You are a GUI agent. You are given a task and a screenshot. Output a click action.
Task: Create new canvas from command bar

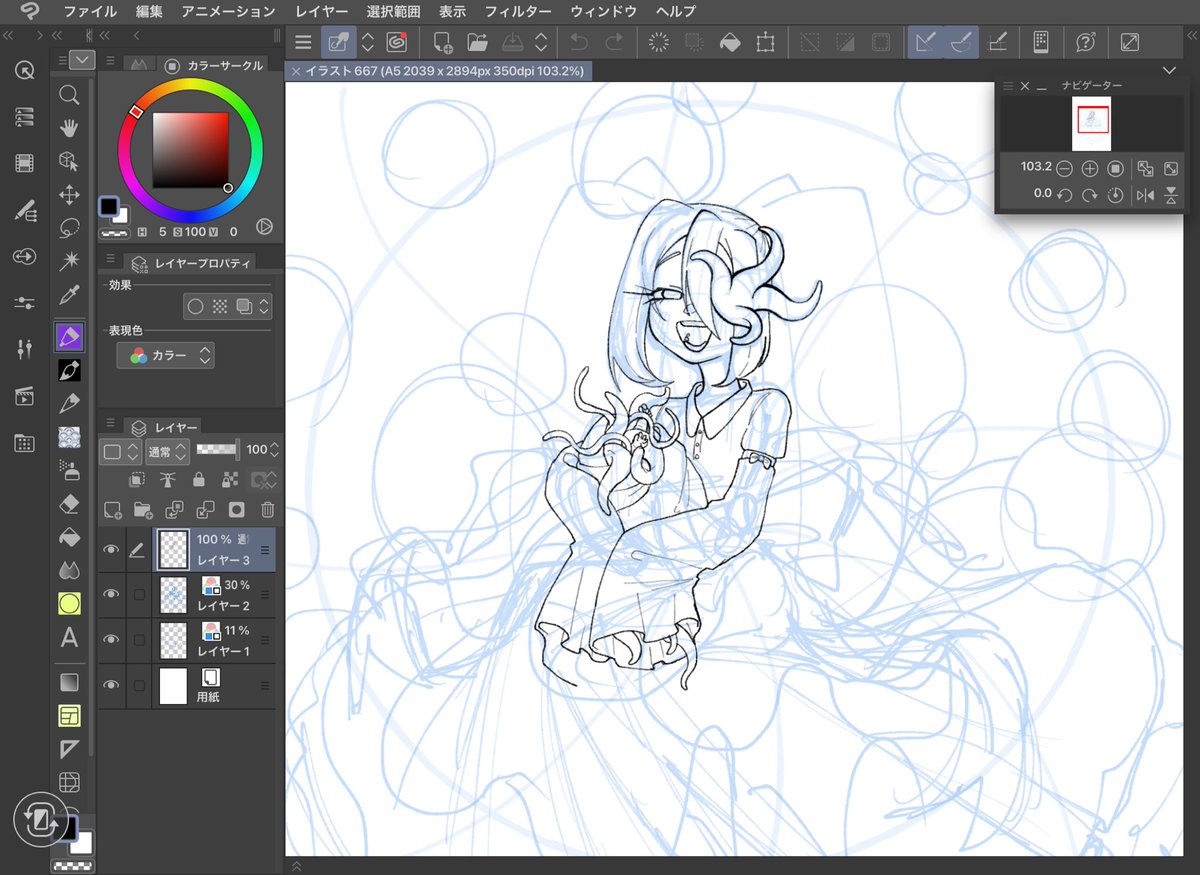(x=442, y=42)
